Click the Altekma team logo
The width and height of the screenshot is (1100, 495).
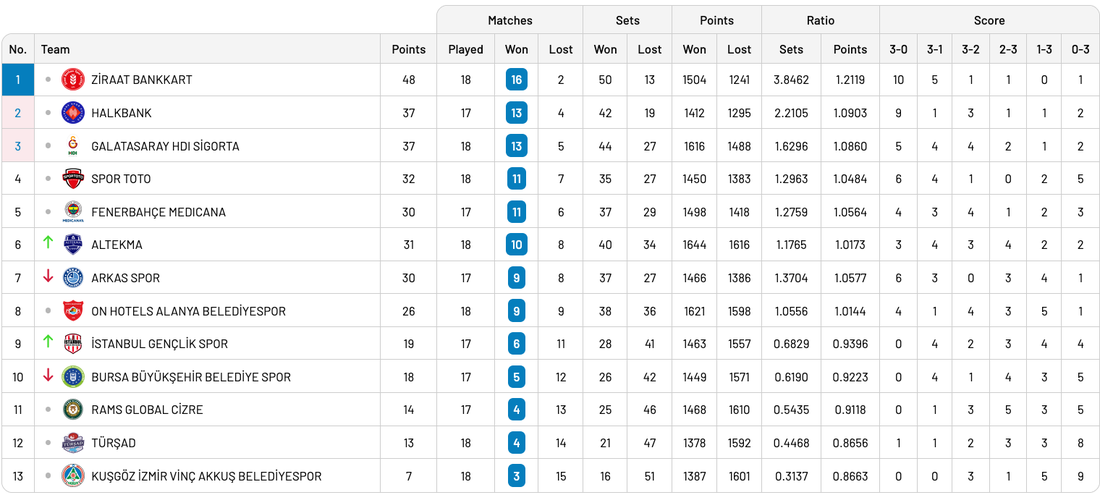(x=73, y=245)
